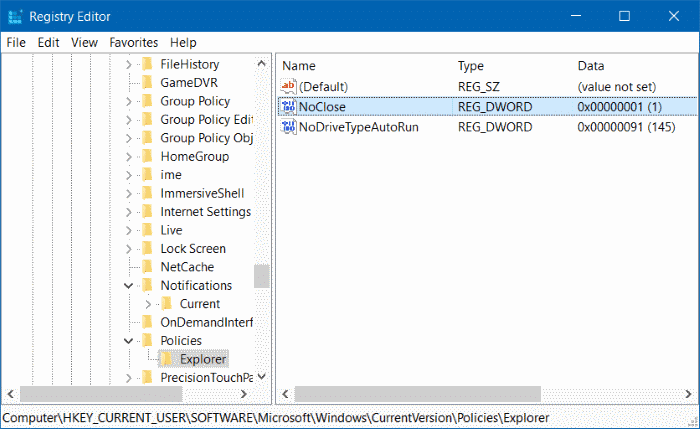Viewport: 700px width, 429px height.
Task: Expand the PrecisionTouchPa key
Action: click(x=129, y=378)
